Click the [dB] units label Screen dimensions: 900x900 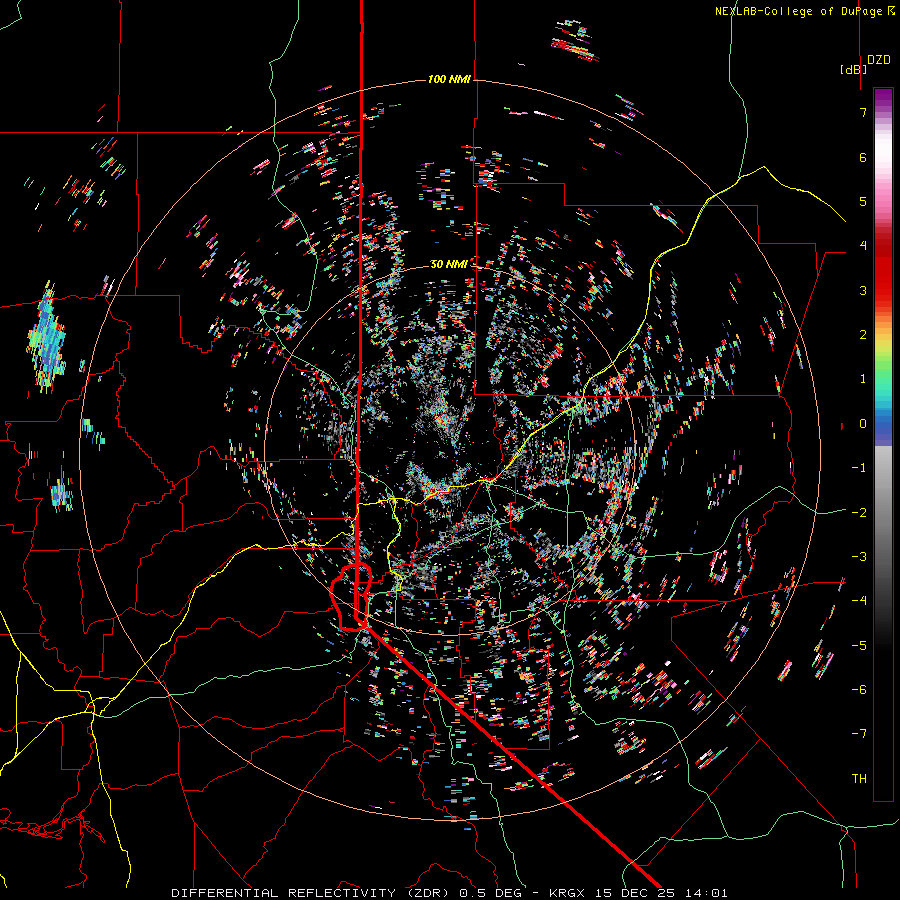pos(853,69)
